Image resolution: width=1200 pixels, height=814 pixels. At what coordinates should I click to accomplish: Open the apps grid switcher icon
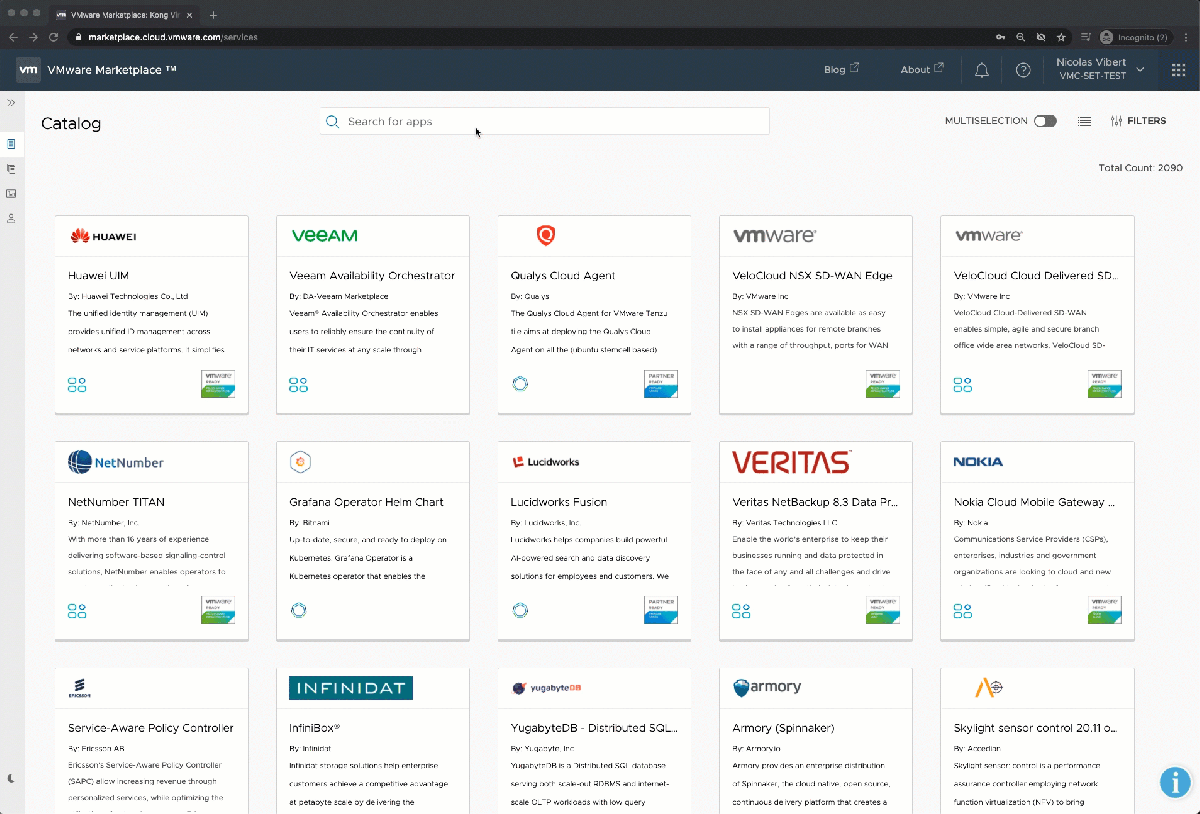[x=1178, y=70]
